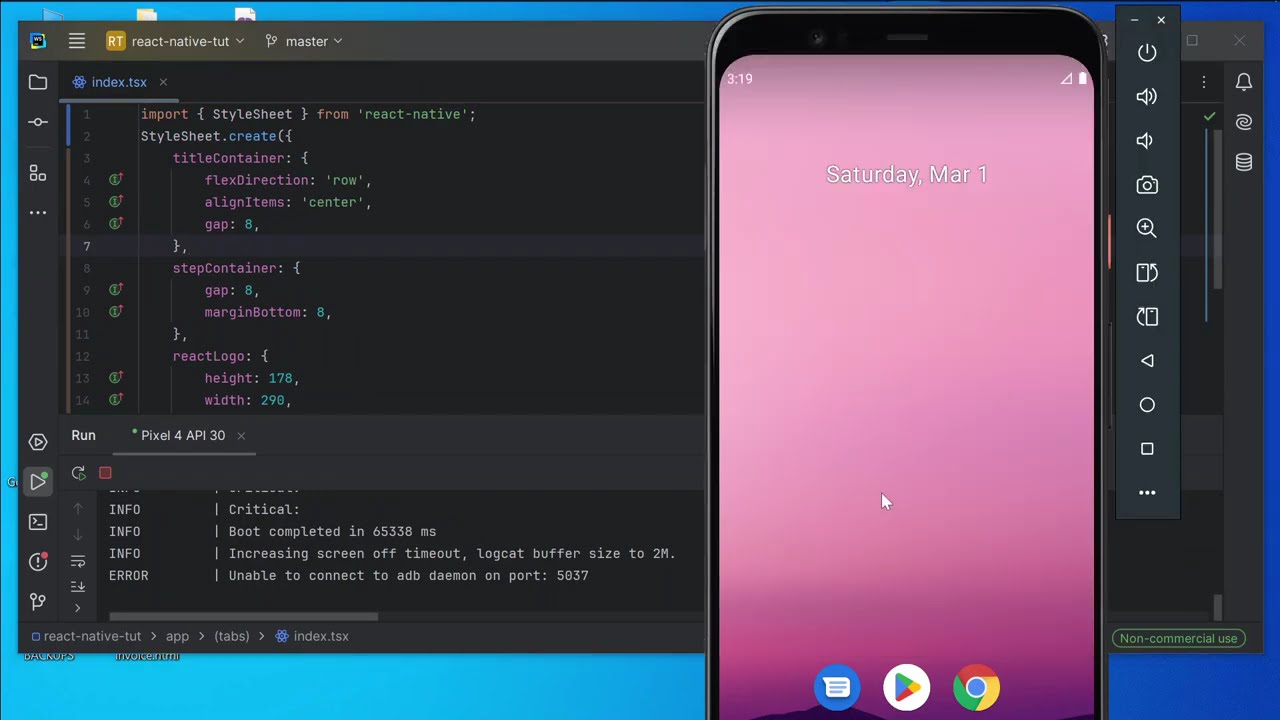
Task: Click the emulator Overview square button
Action: point(1147,449)
